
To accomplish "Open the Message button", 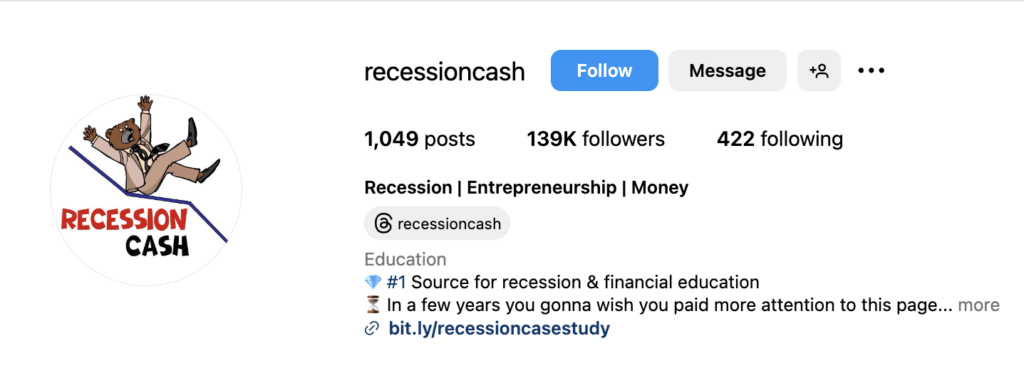I will [728, 71].
